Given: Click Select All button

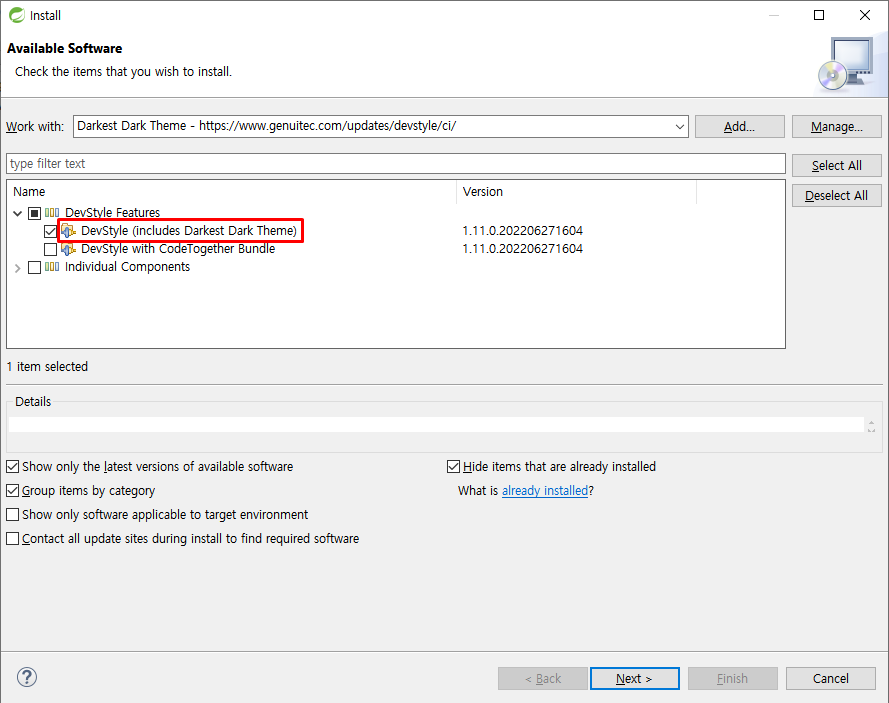Looking at the screenshot, I should point(836,166).
